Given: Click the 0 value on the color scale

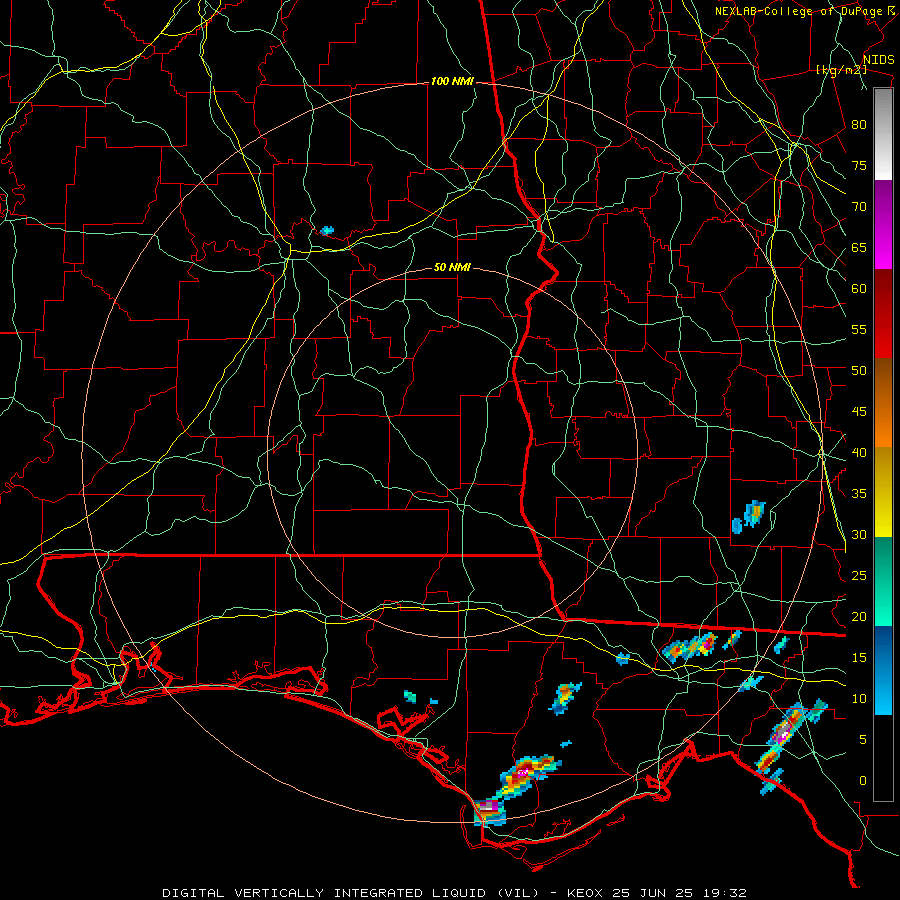Looking at the screenshot, I should point(863,781).
